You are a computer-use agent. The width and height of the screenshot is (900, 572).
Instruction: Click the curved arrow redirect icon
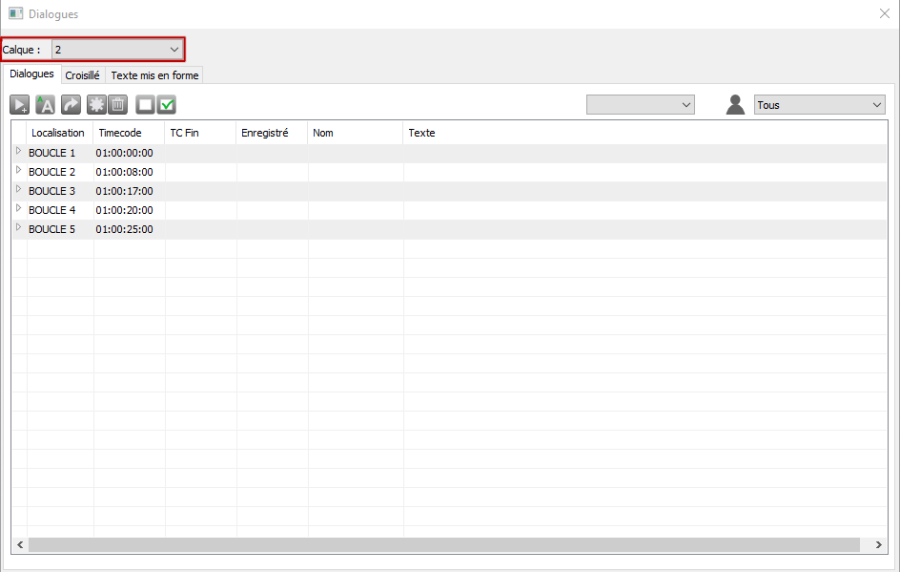pos(71,105)
